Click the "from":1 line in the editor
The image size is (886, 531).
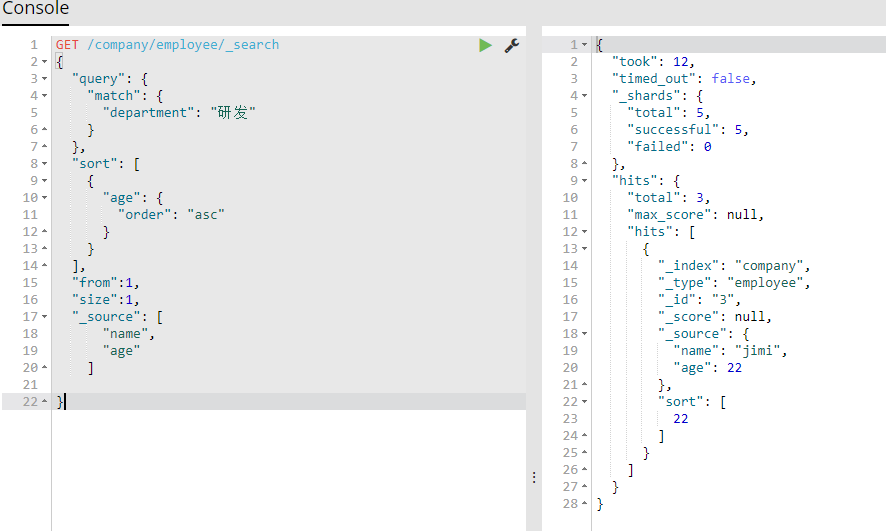(106, 282)
